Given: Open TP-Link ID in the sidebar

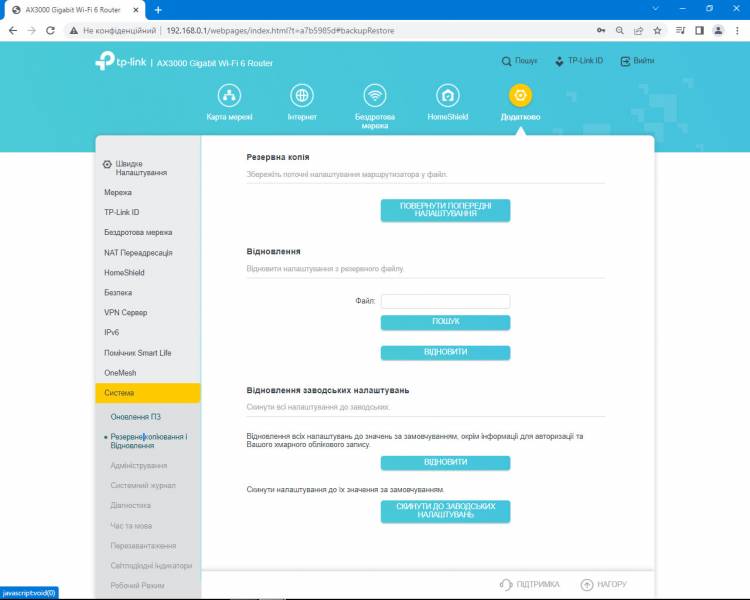Looking at the screenshot, I should [x=121, y=212].
